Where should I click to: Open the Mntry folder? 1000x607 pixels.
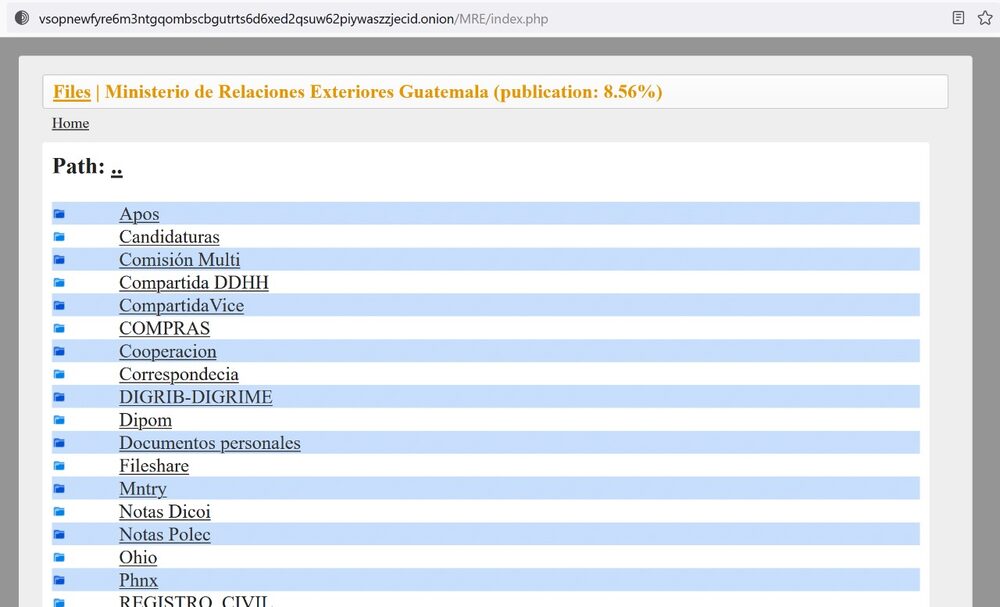142,489
